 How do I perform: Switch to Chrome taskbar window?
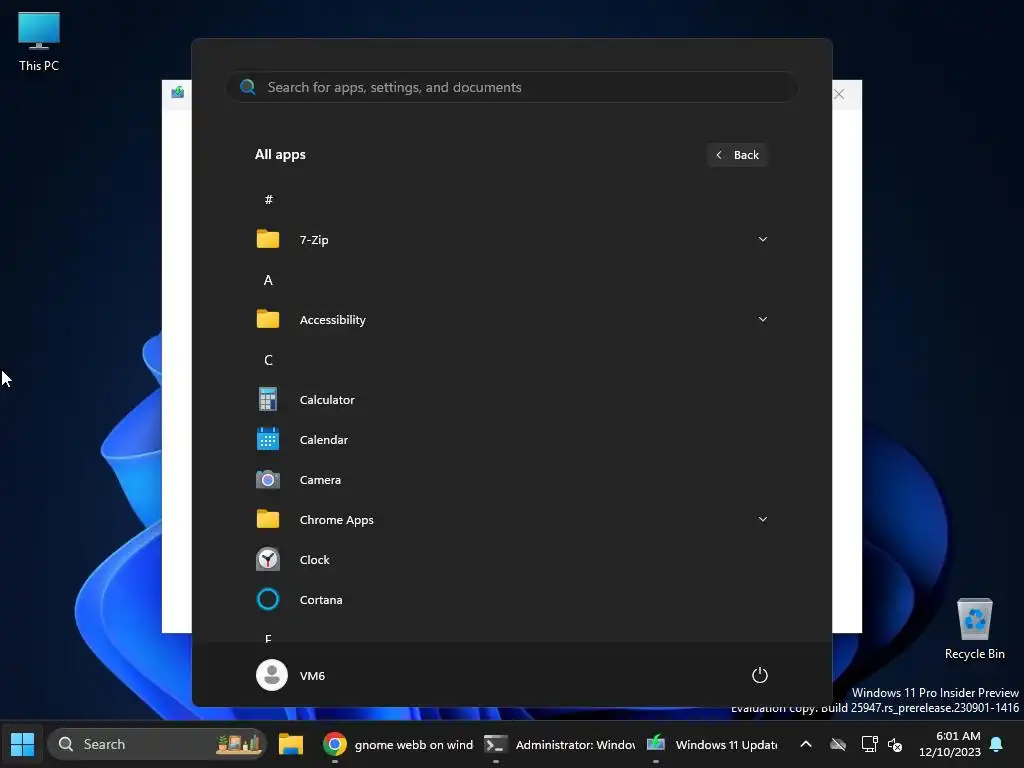tap(398, 744)
